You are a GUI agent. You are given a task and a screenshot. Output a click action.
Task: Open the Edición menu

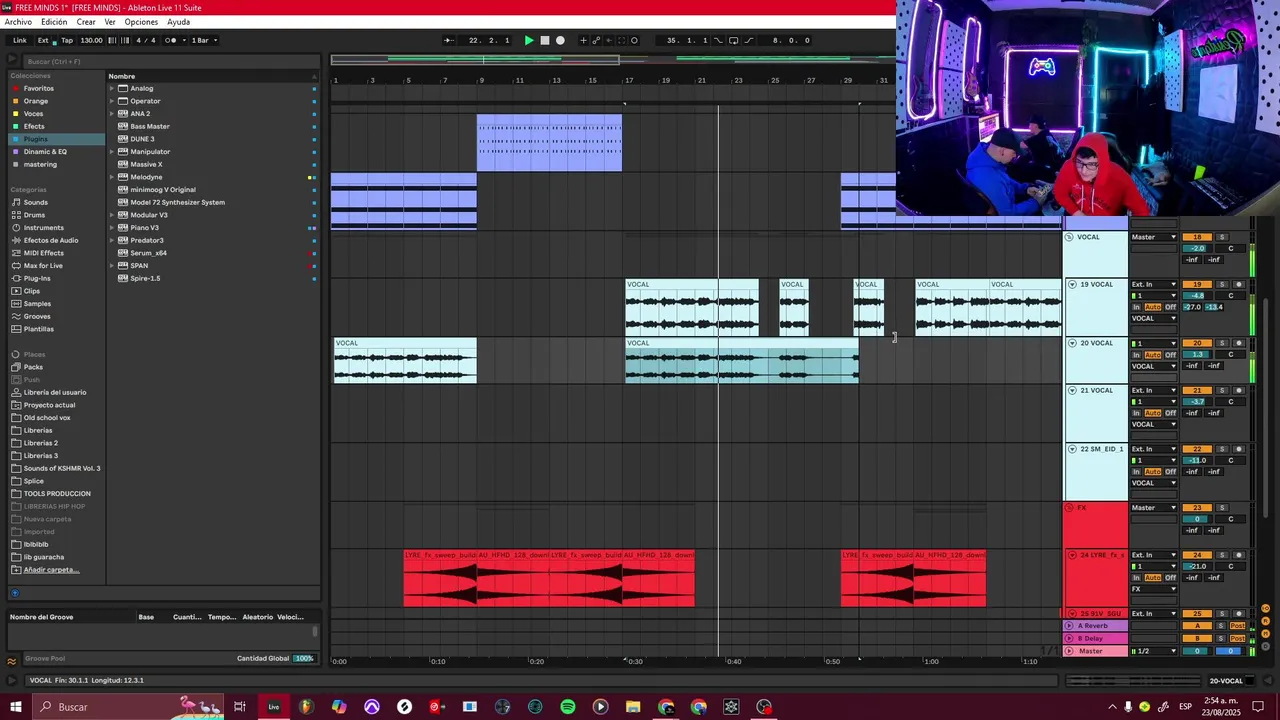tap(54, 22)
